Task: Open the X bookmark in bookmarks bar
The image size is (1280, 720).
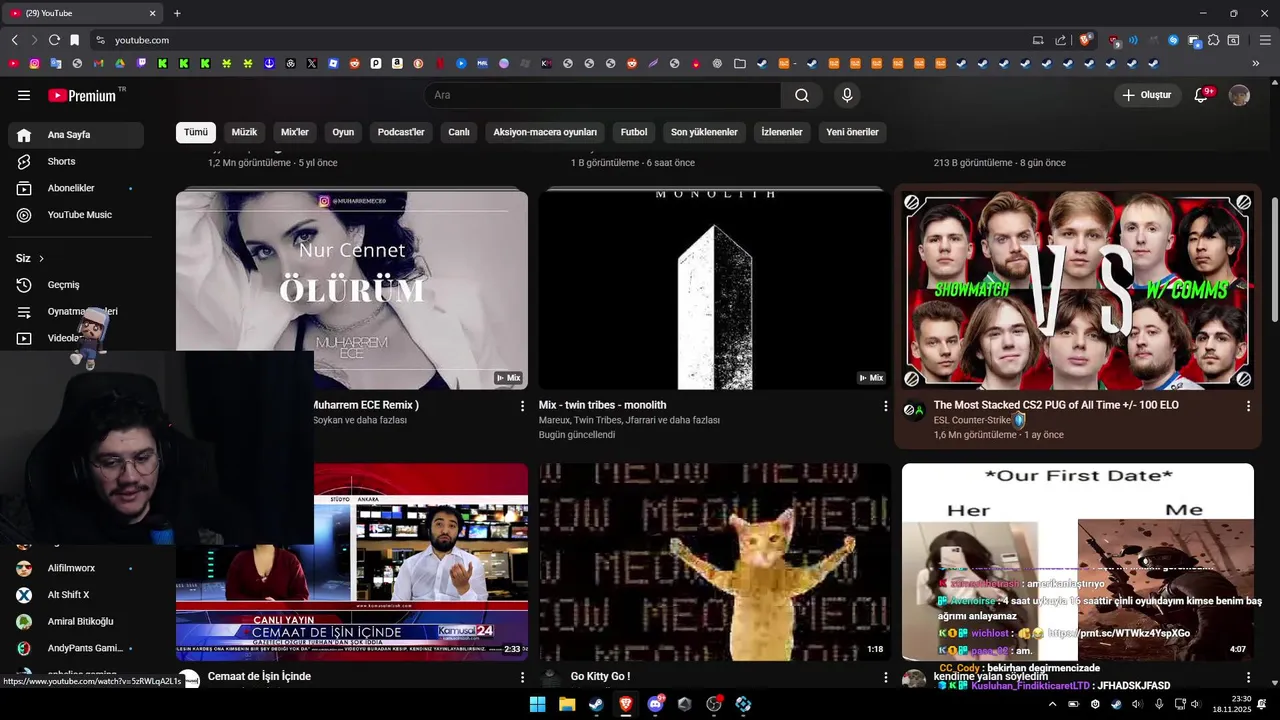Action: pos(312,63)
